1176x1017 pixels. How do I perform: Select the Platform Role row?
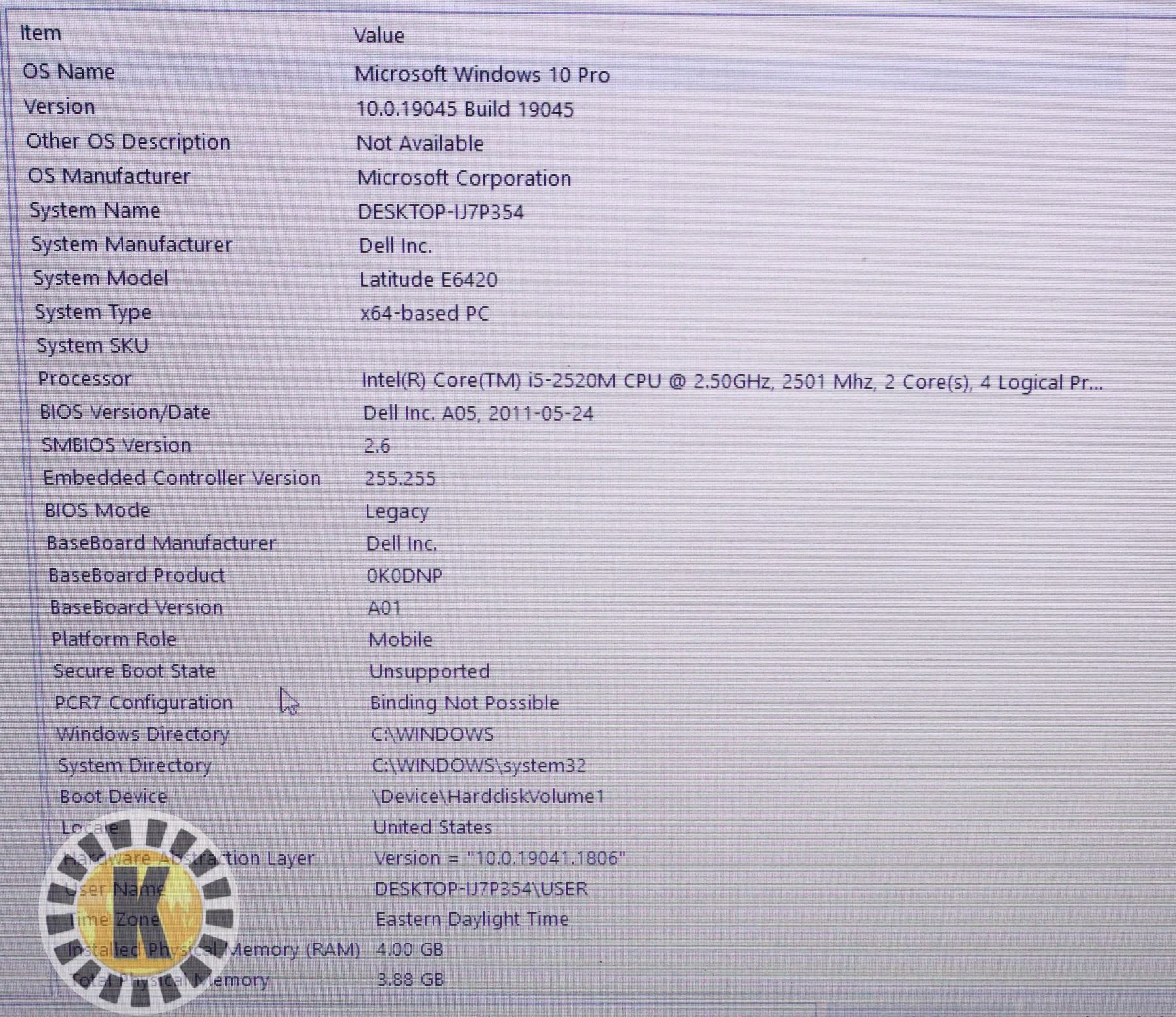coord(114,639)
